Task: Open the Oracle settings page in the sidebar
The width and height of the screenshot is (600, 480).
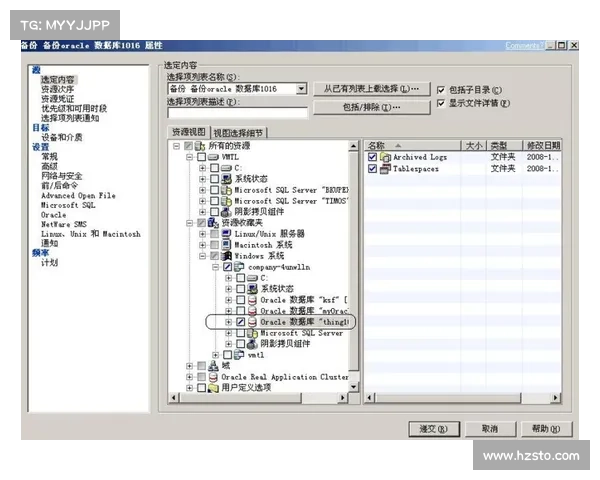Action: pyautogui.click(x=54, y=215)
